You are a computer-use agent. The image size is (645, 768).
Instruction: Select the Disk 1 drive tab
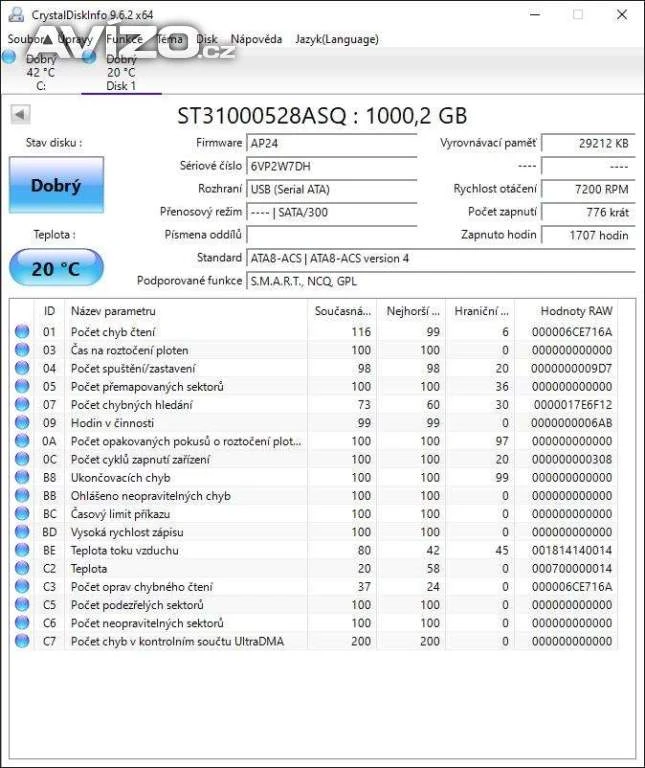(121, 72)
